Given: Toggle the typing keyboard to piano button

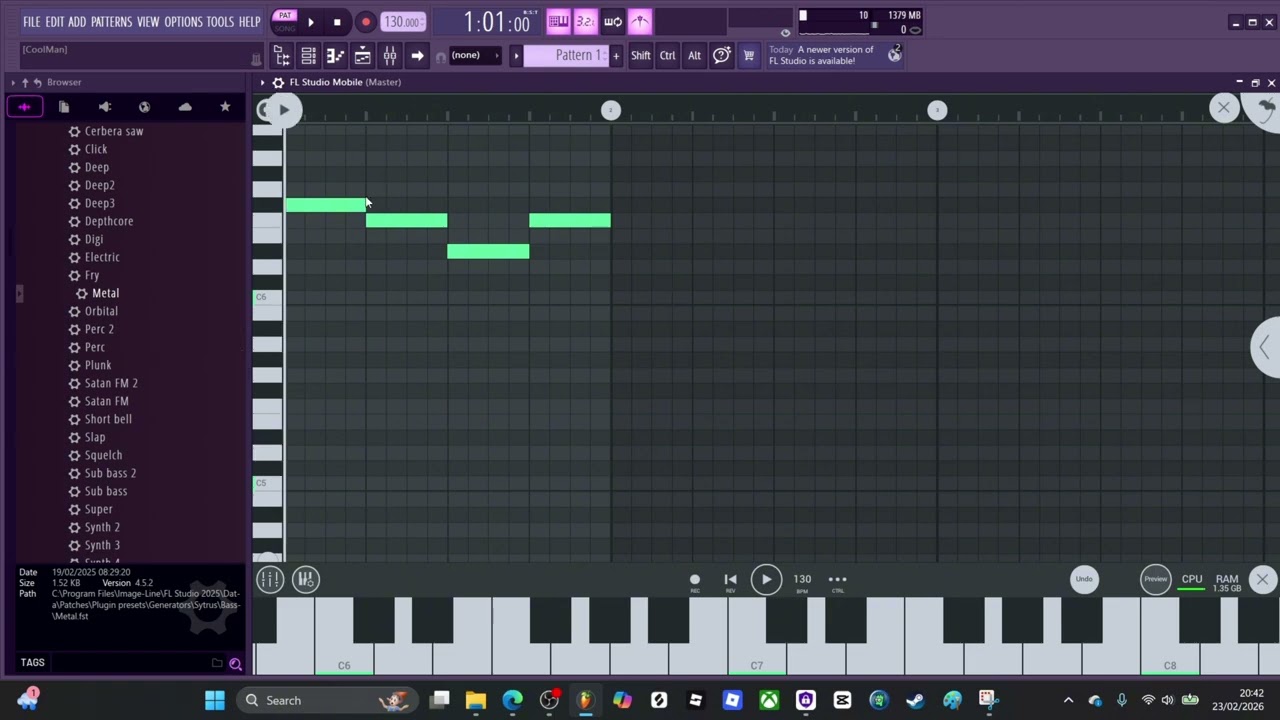Looking at the screenshot, I should point(558,21).
